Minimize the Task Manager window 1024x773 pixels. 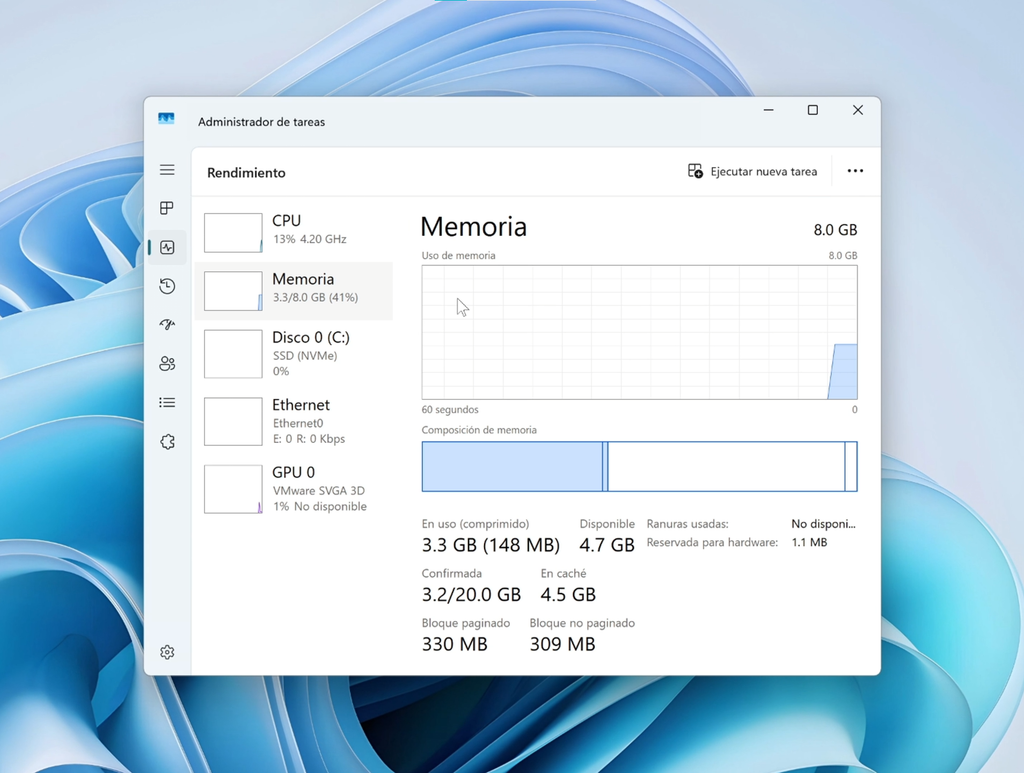[769, 110]
